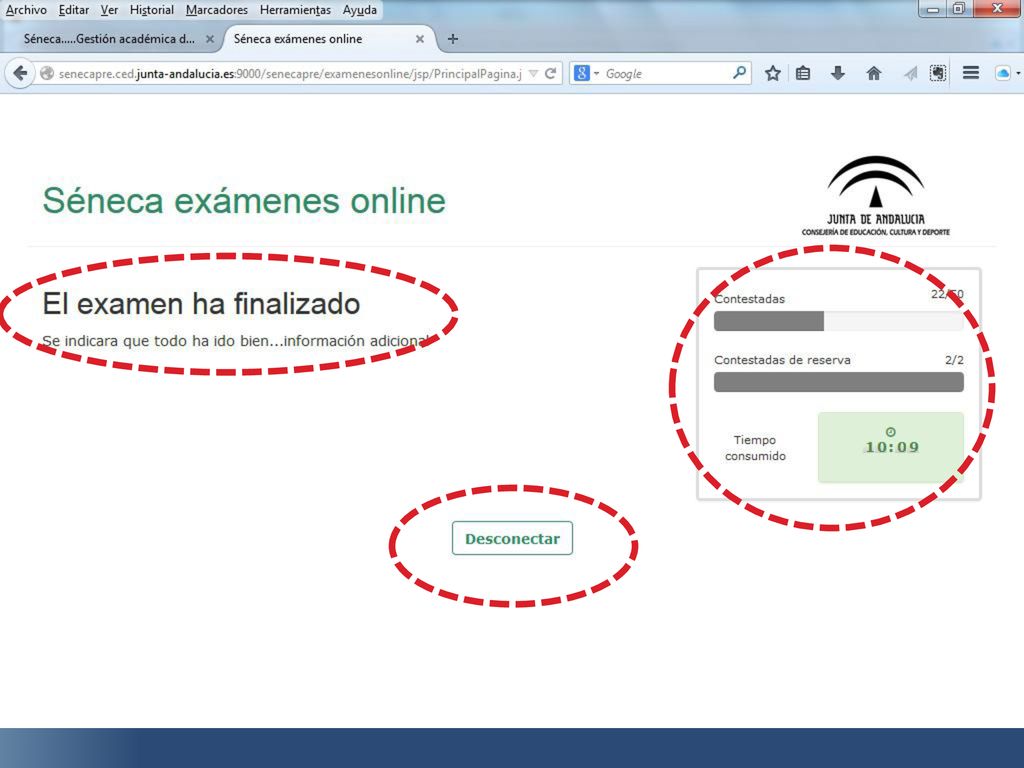The image size is (1024, 768).
Task: Open the Google search engine selector
Action: [586, 73]
